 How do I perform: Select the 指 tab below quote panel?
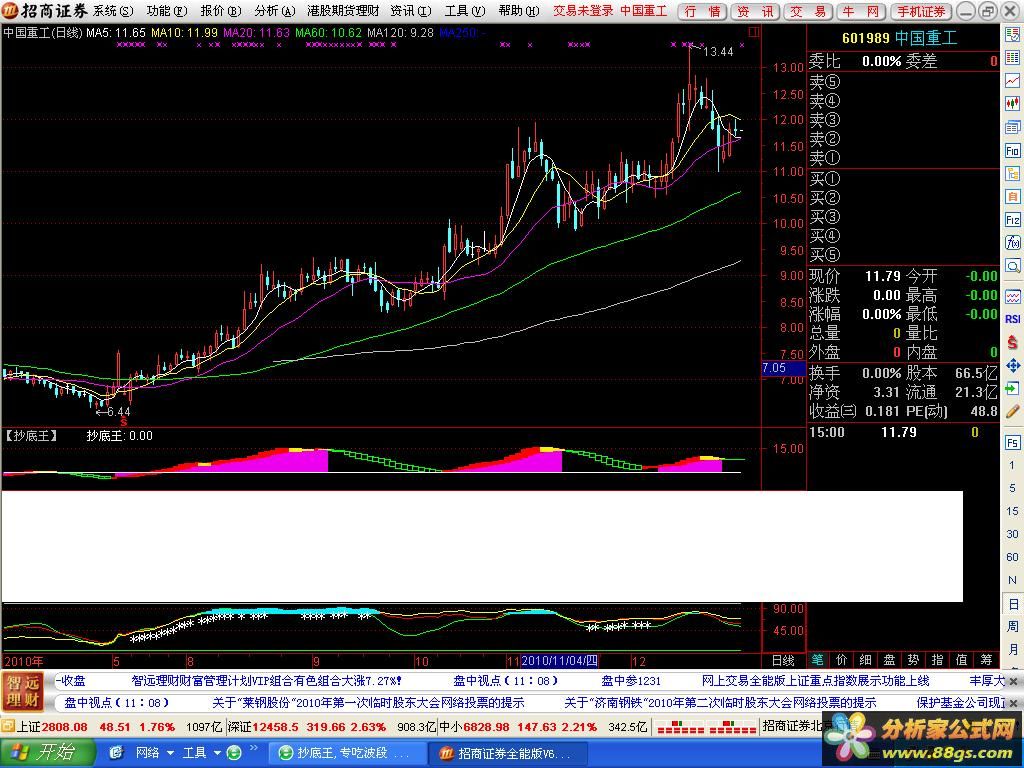[937, 660]
